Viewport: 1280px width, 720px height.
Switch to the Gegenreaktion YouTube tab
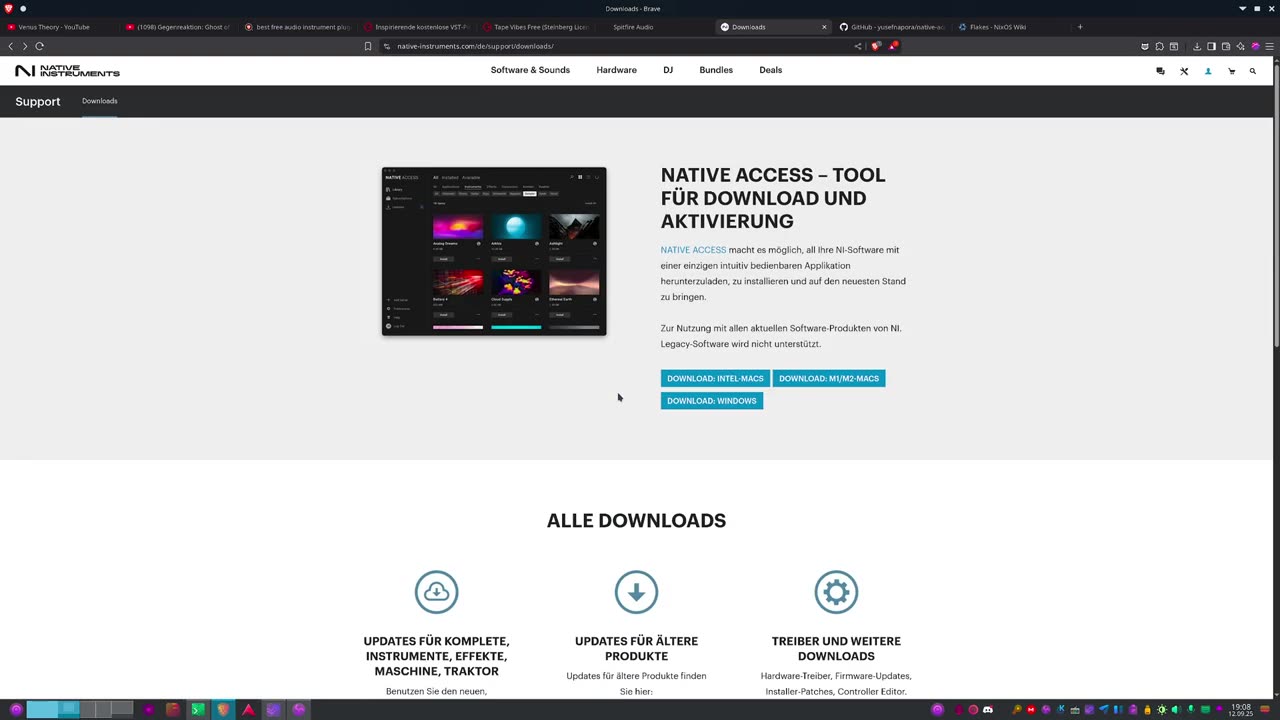pos(181,27)
